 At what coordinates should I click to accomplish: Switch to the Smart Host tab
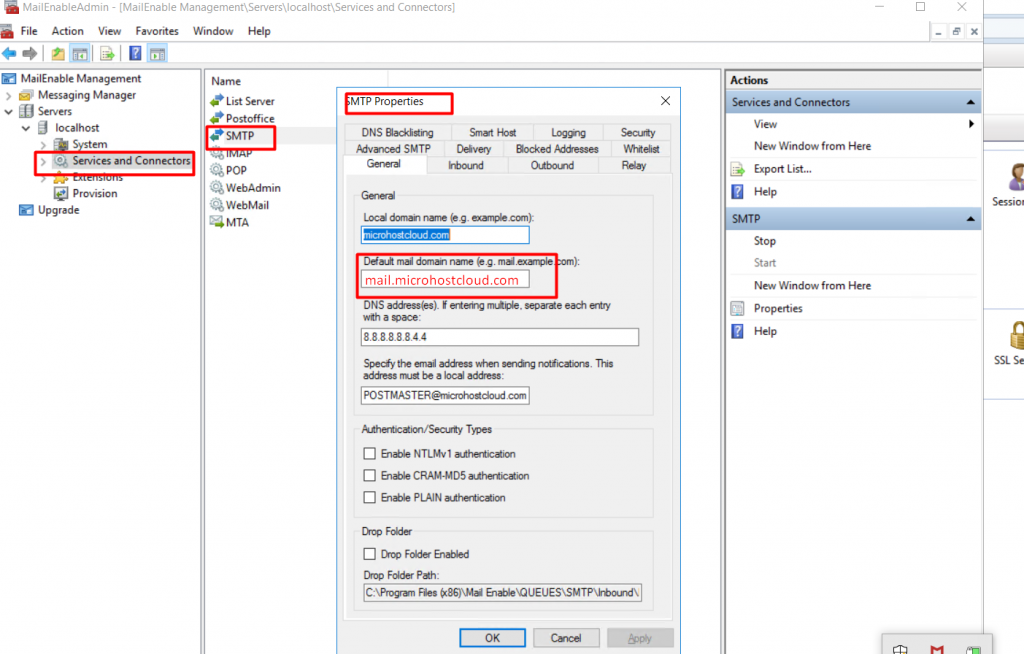tap(492, 133)
